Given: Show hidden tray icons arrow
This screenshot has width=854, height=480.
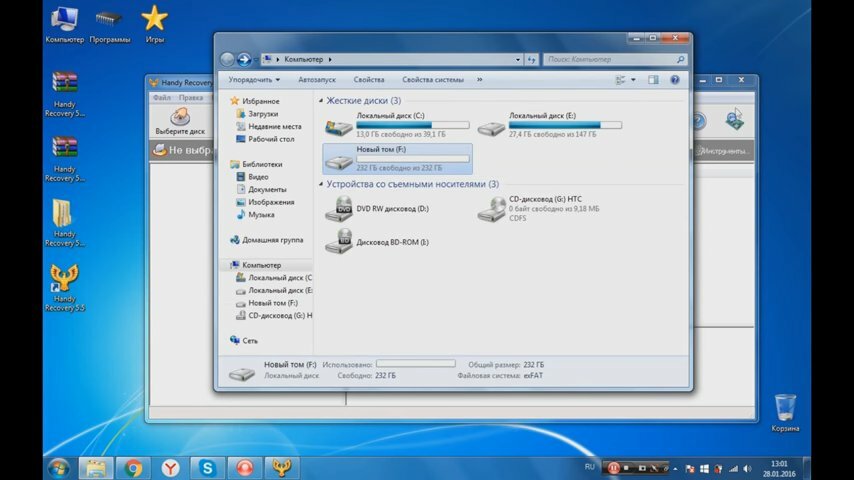Looking at the screenshot, I should [675, 469].
